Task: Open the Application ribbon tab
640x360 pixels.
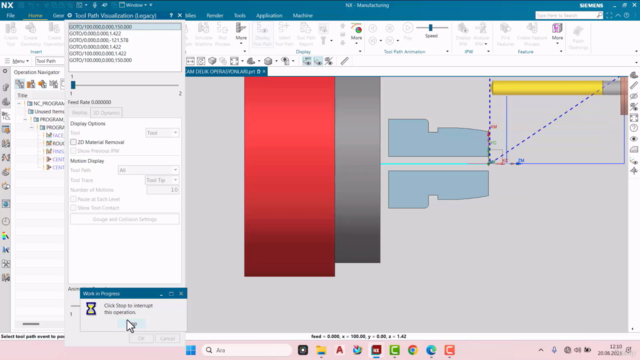Action: pyautogui.click(x=269, y=16)
